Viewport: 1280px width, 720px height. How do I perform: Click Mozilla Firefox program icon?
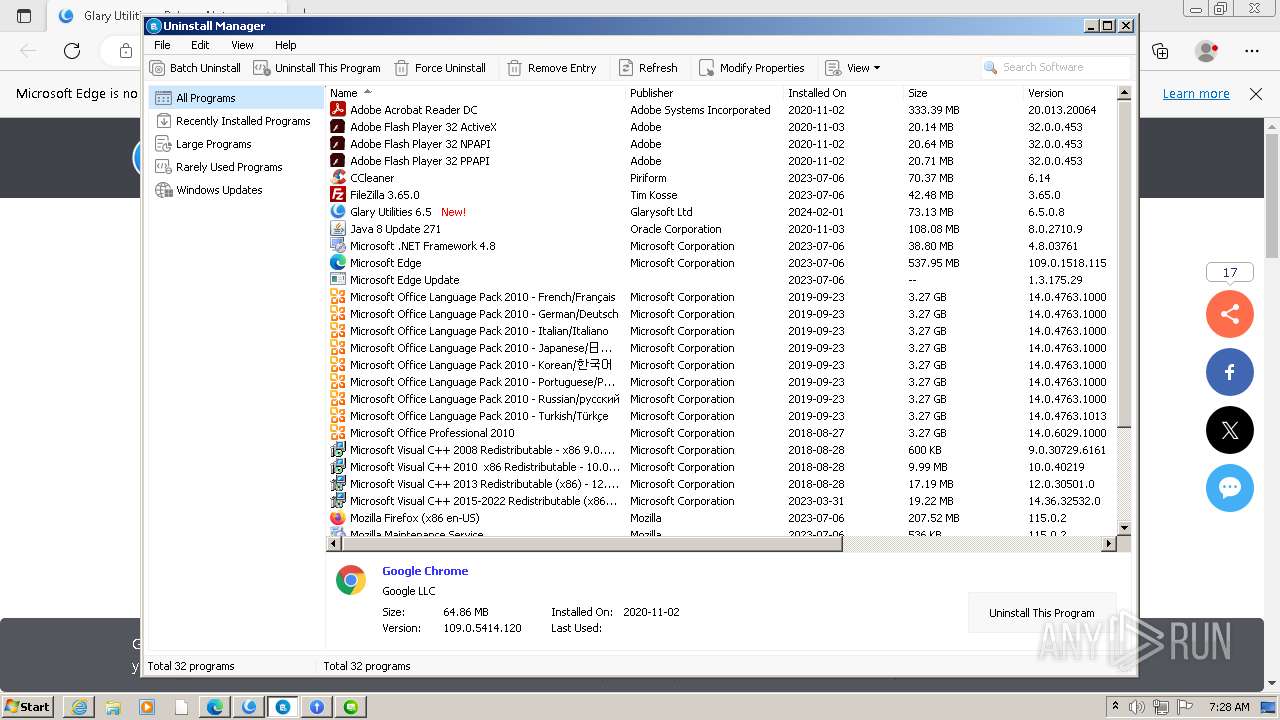coord(338,518)
